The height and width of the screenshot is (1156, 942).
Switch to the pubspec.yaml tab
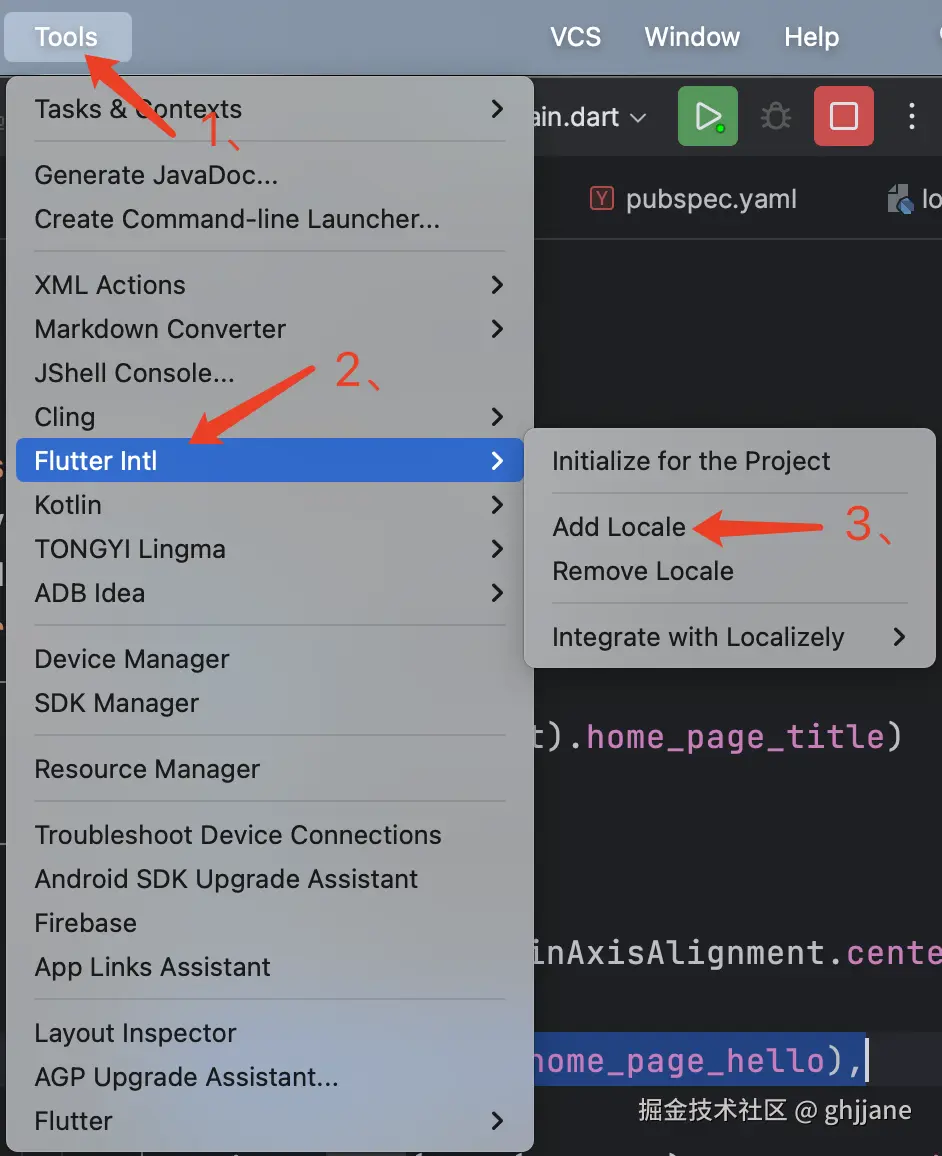(x=710, y=199)
